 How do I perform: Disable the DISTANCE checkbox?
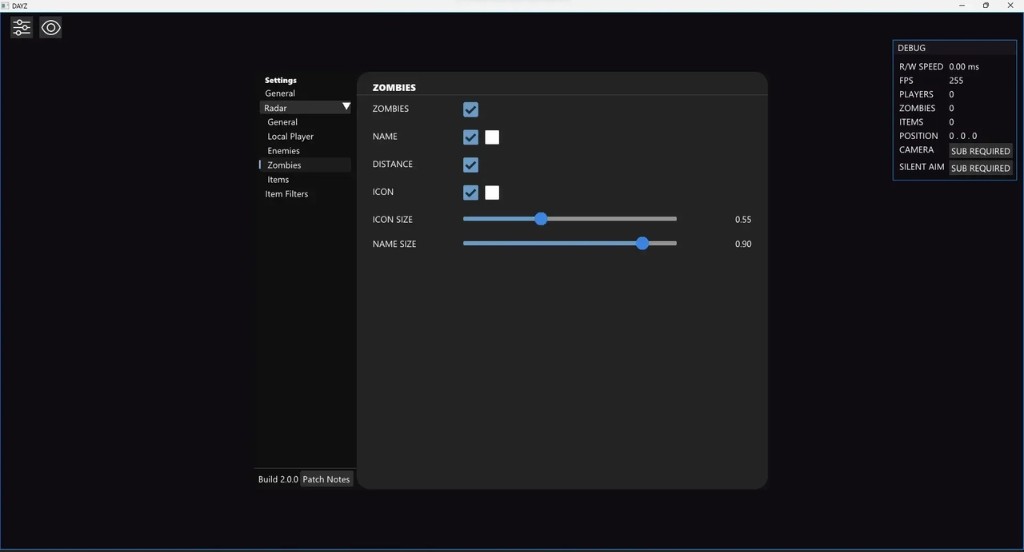(x=471, y=164)
